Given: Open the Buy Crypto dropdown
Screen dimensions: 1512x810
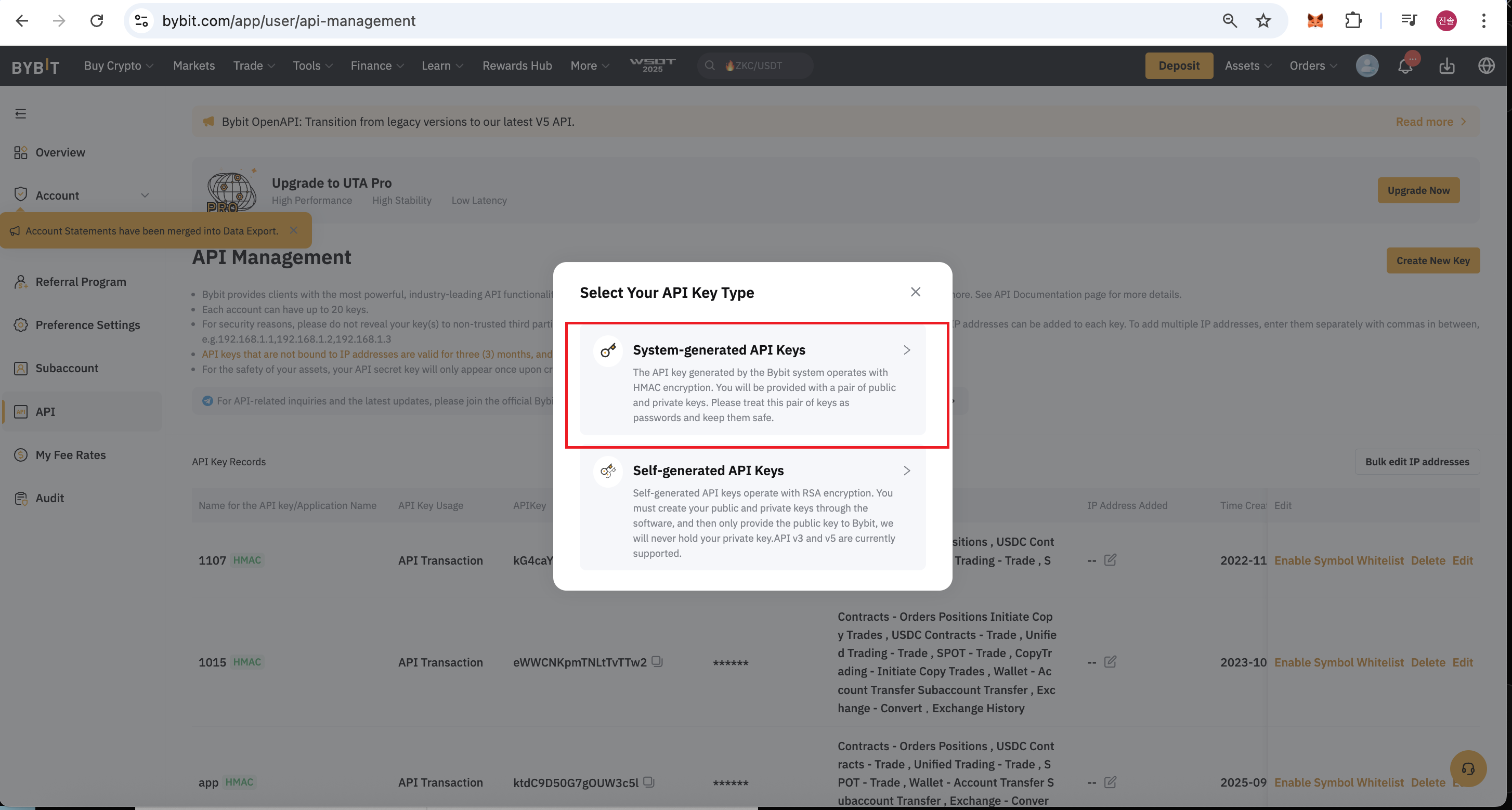Looking at the screenshot, I should point(118,66).
